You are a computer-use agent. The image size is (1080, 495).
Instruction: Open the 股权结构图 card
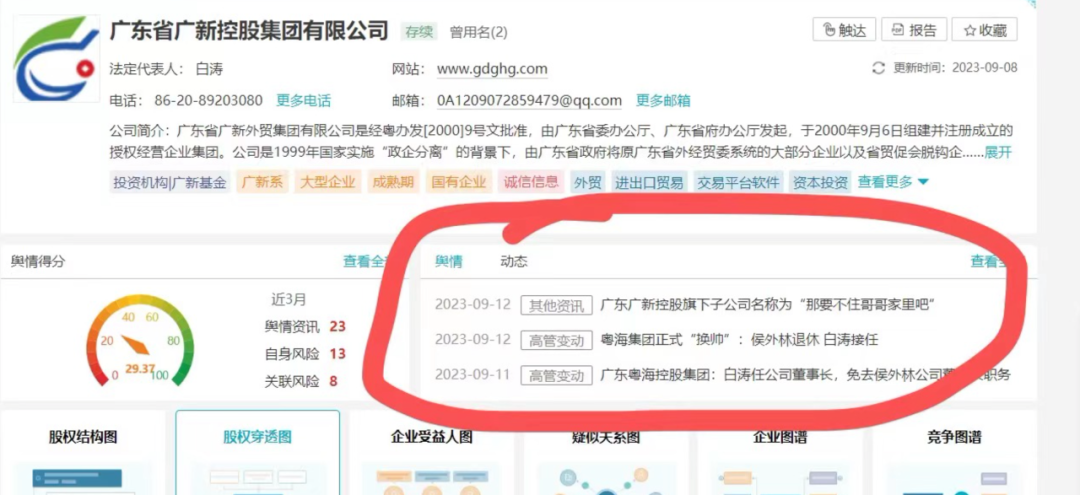click(83, 453)
